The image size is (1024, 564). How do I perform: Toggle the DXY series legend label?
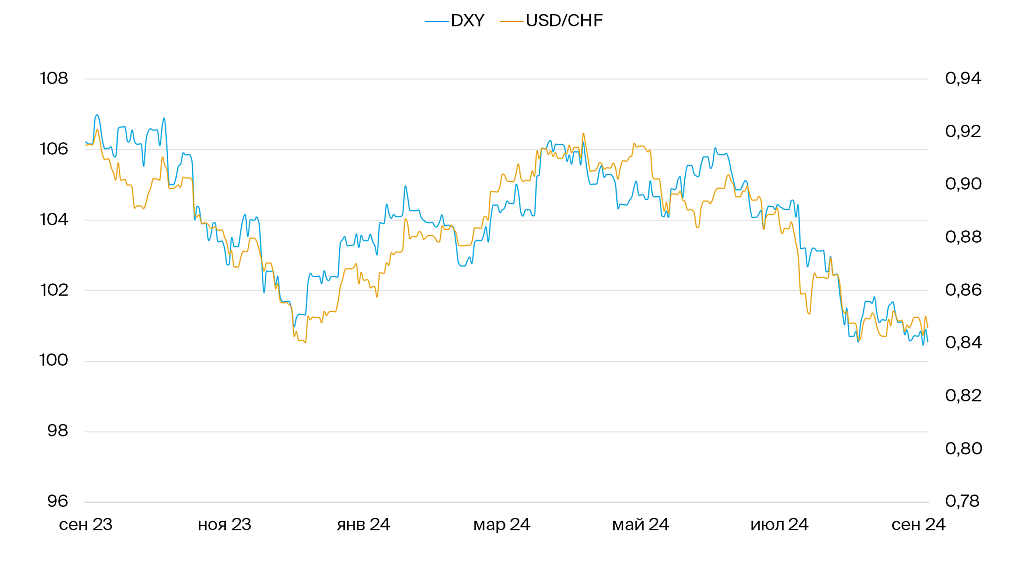[467, 20]
